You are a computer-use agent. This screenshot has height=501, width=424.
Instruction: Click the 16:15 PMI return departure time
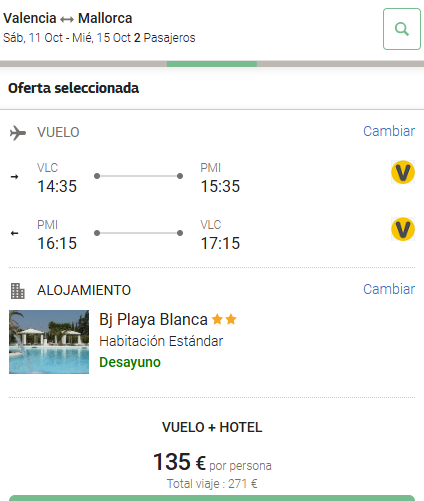(57, 243)
